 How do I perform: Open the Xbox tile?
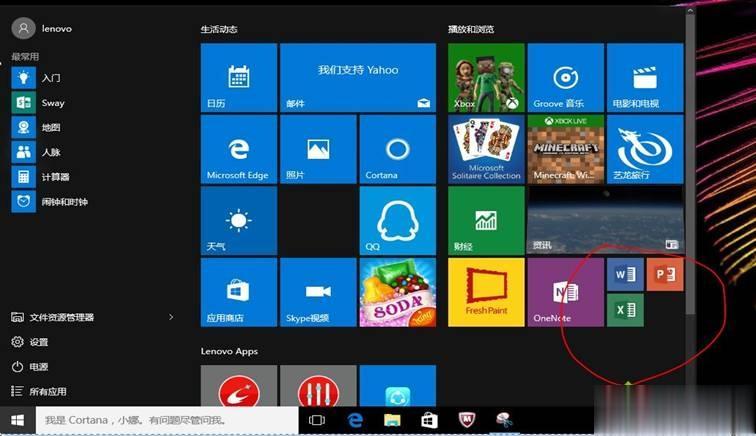[486, 78]
